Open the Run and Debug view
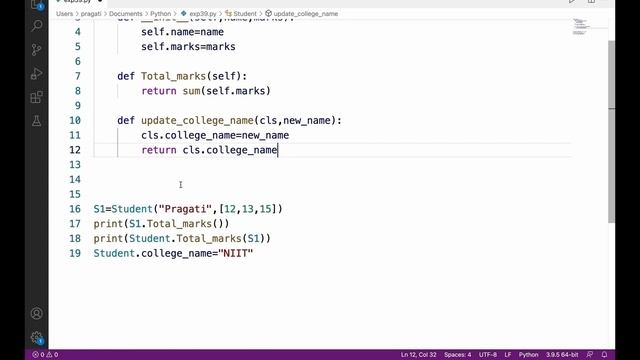The image size is (640, 360). pos(36,74)
